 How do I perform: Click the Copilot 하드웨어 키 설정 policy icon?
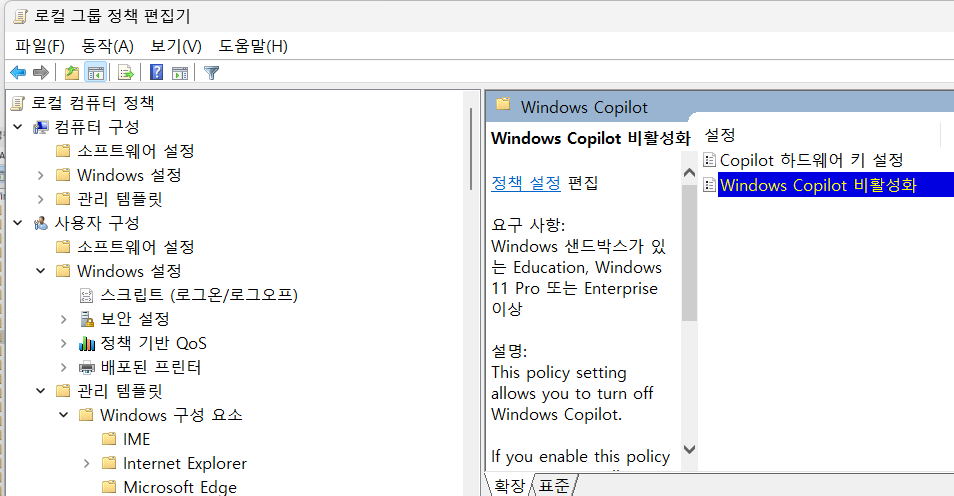[709, 160]
